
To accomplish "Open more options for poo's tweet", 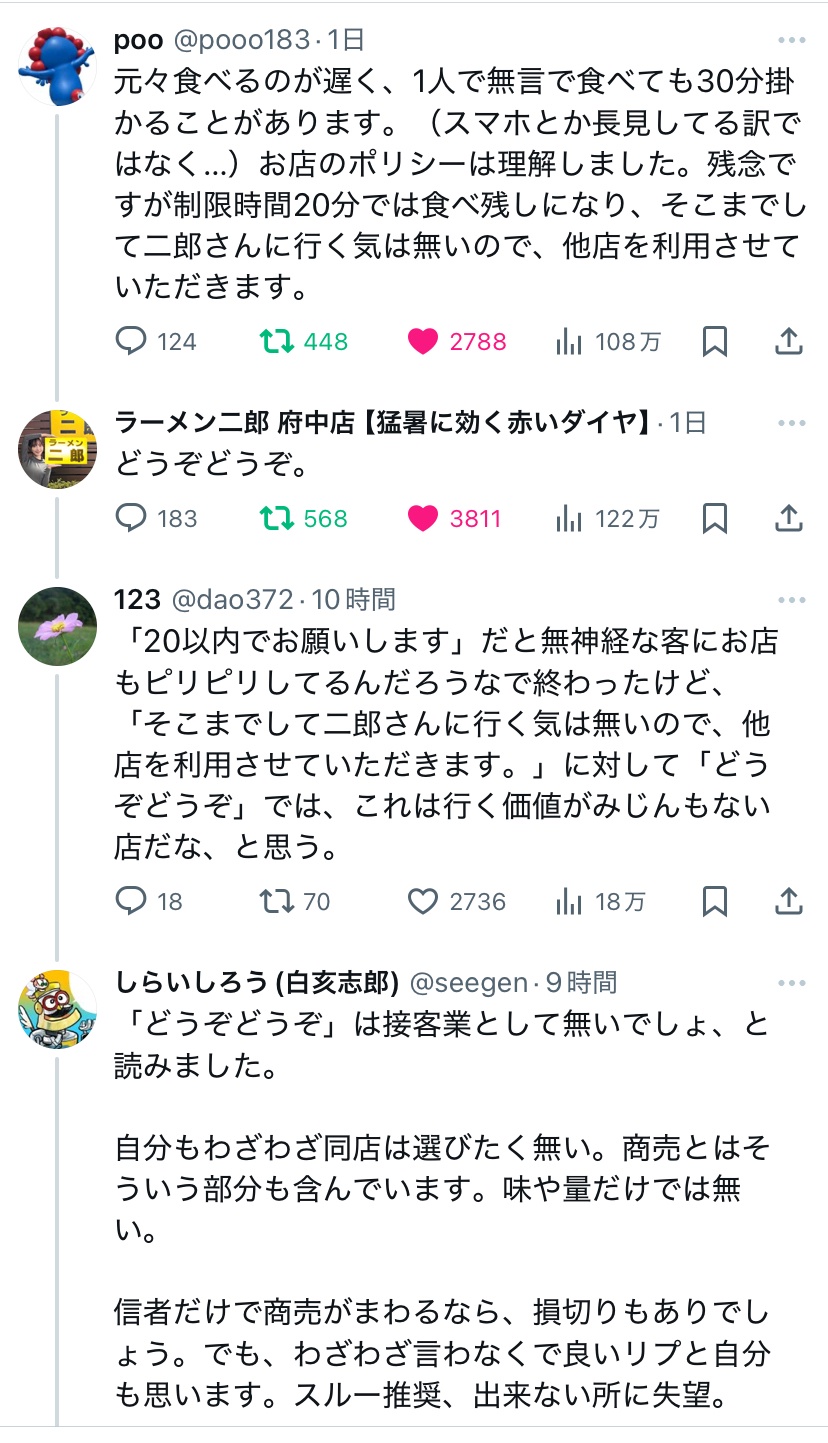I will [791, 40].
